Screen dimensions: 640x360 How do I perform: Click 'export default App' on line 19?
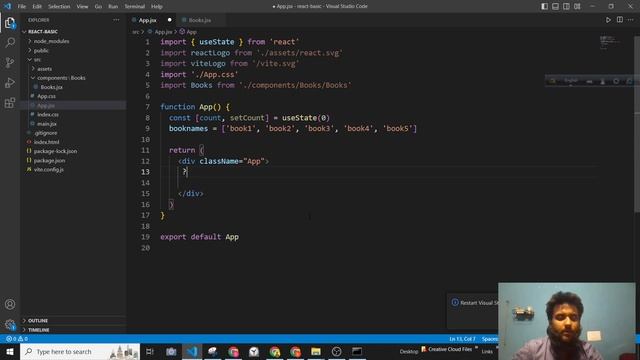[199, 237]
